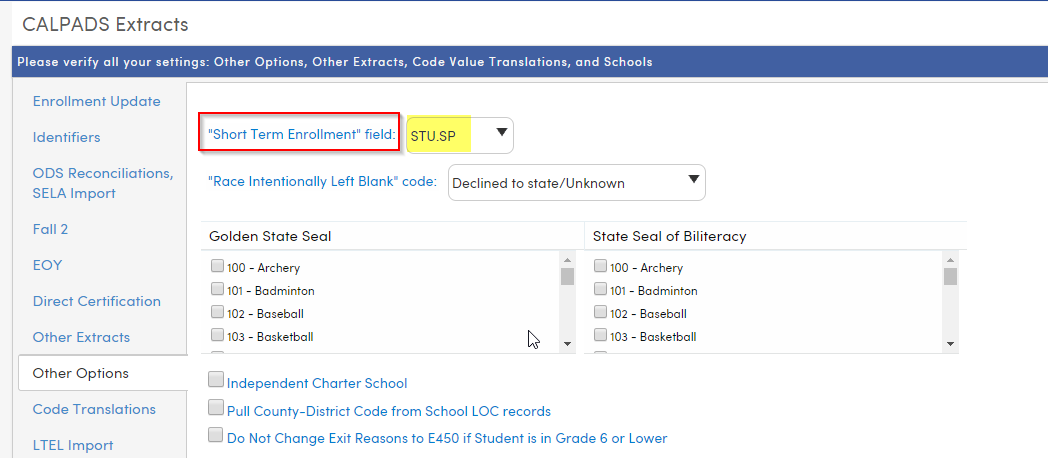
Task: Click the "Short Term Enrollment" field label
Action: click(301, 134)
